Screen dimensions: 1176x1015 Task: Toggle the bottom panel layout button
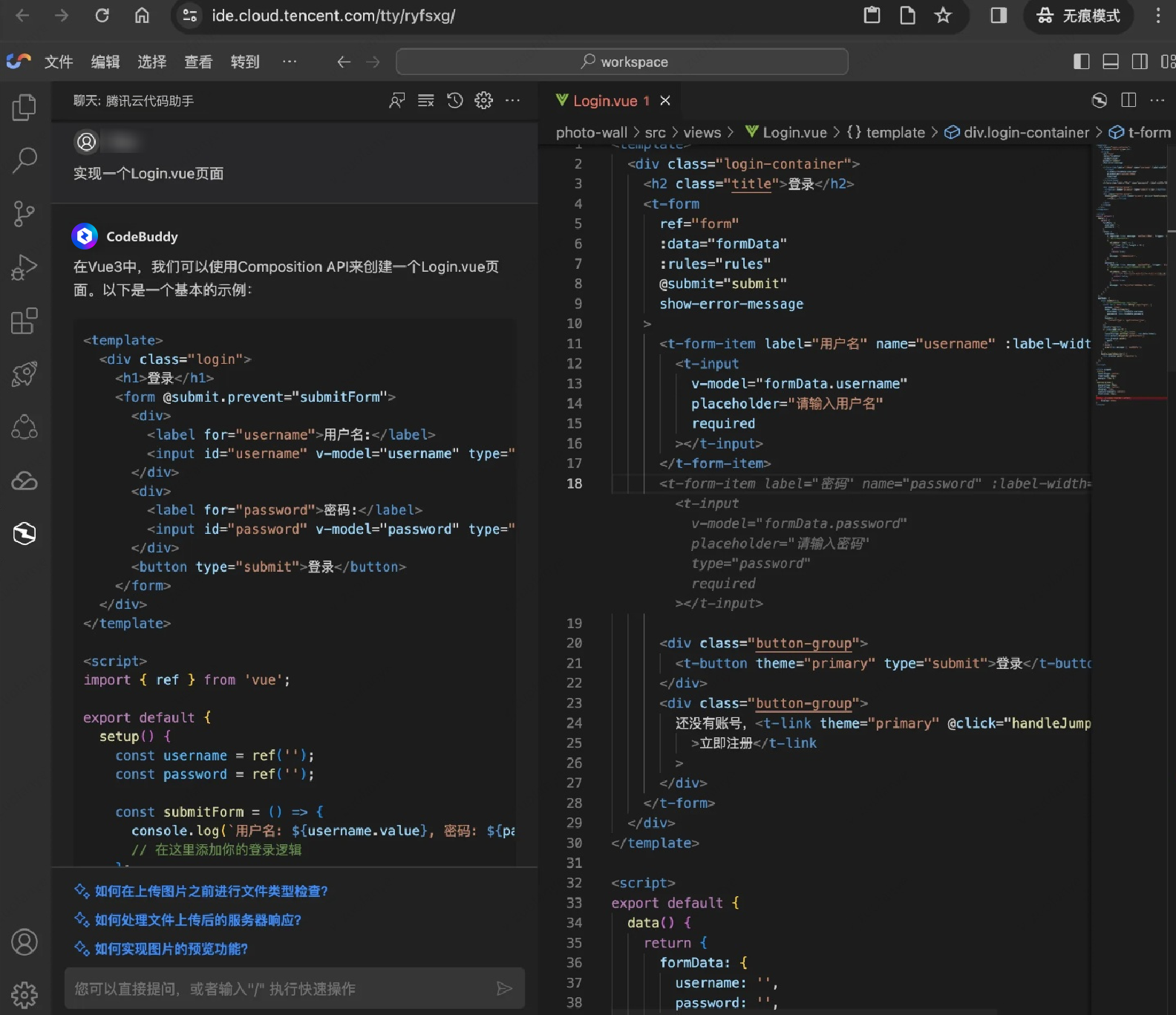tap(1111, 62)
